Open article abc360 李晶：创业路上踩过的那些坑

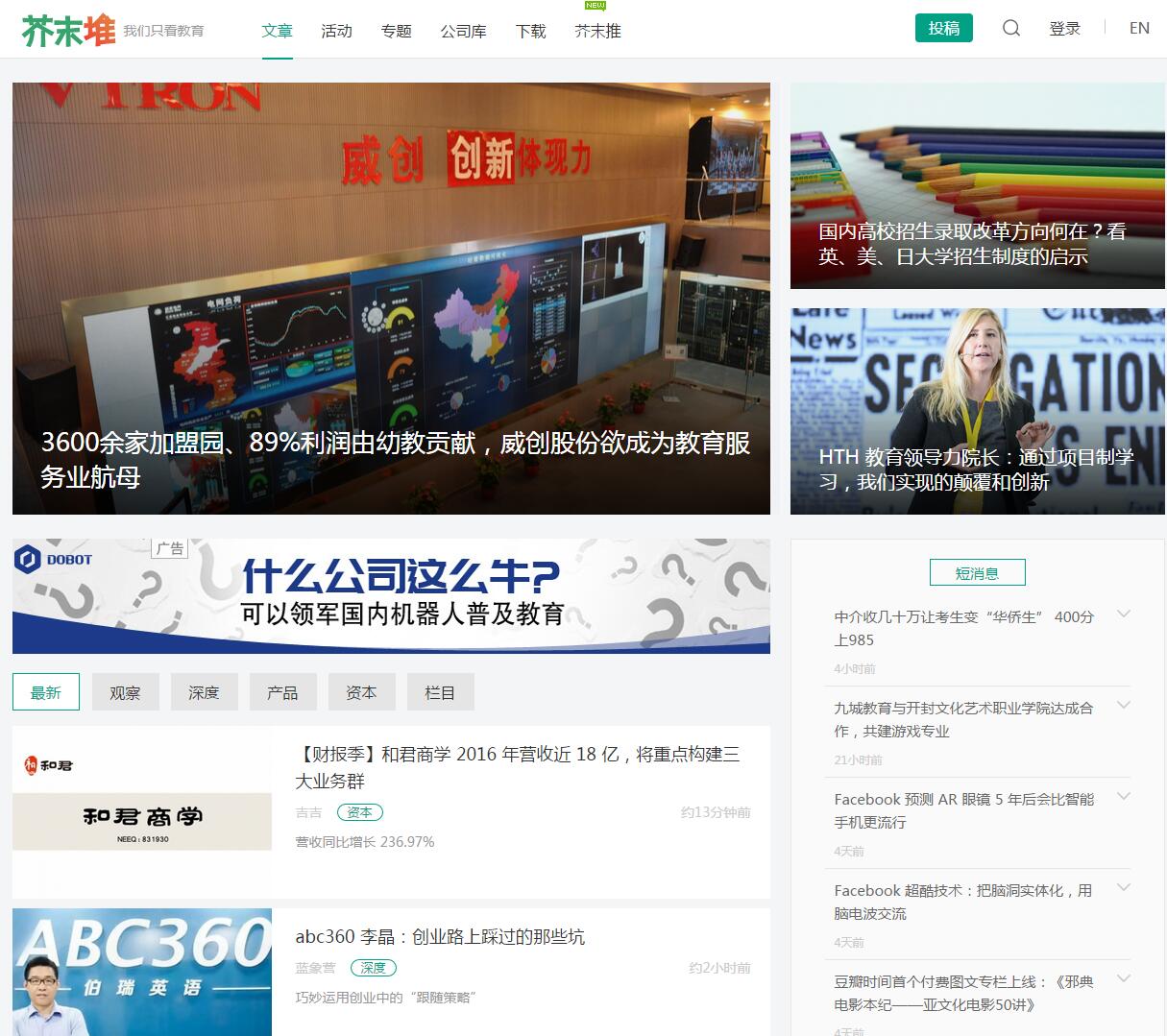pos(440,936)
